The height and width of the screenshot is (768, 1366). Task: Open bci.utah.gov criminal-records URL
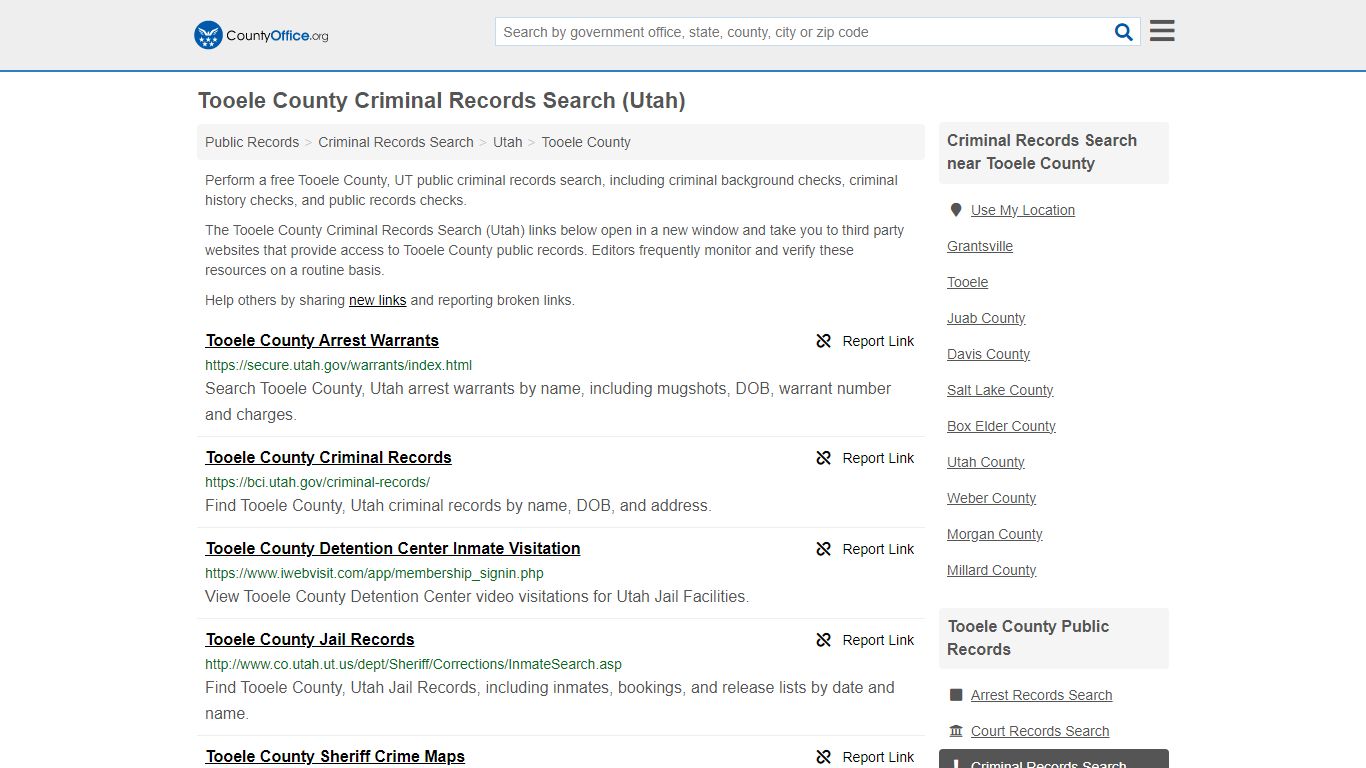pyautogui.click(x=317, y=482)
